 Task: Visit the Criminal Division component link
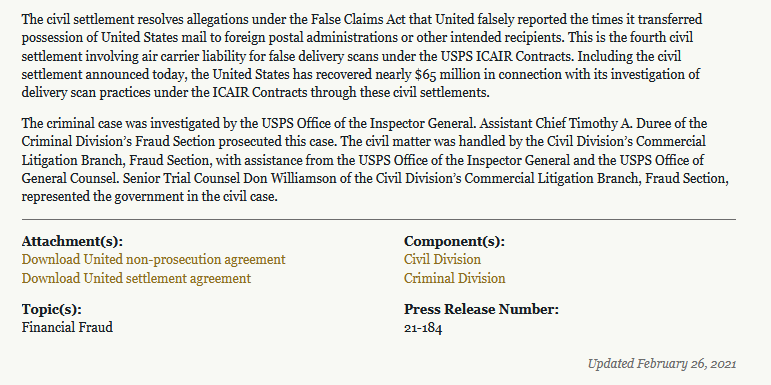[454, 278]
